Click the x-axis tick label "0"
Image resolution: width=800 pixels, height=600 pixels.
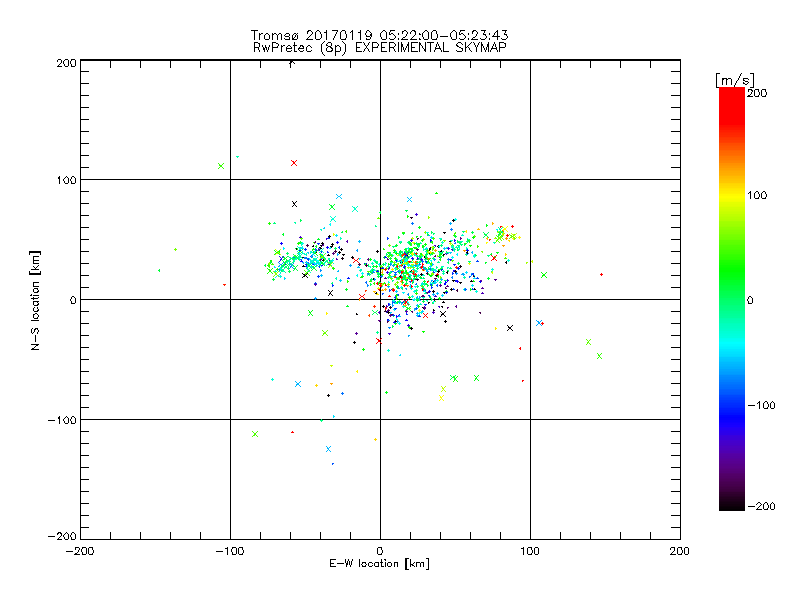380,551
